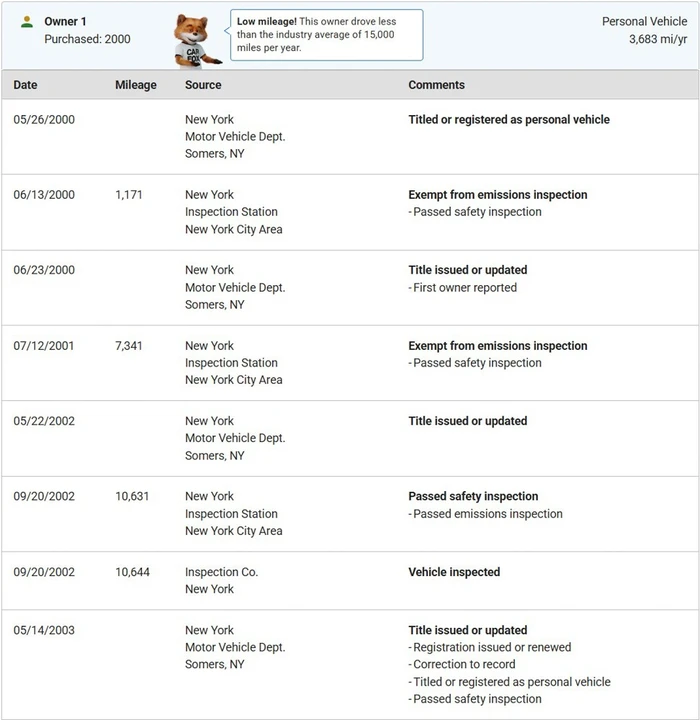Click the Comments column header
700x720 pixels.
click(x=436, y=85)
